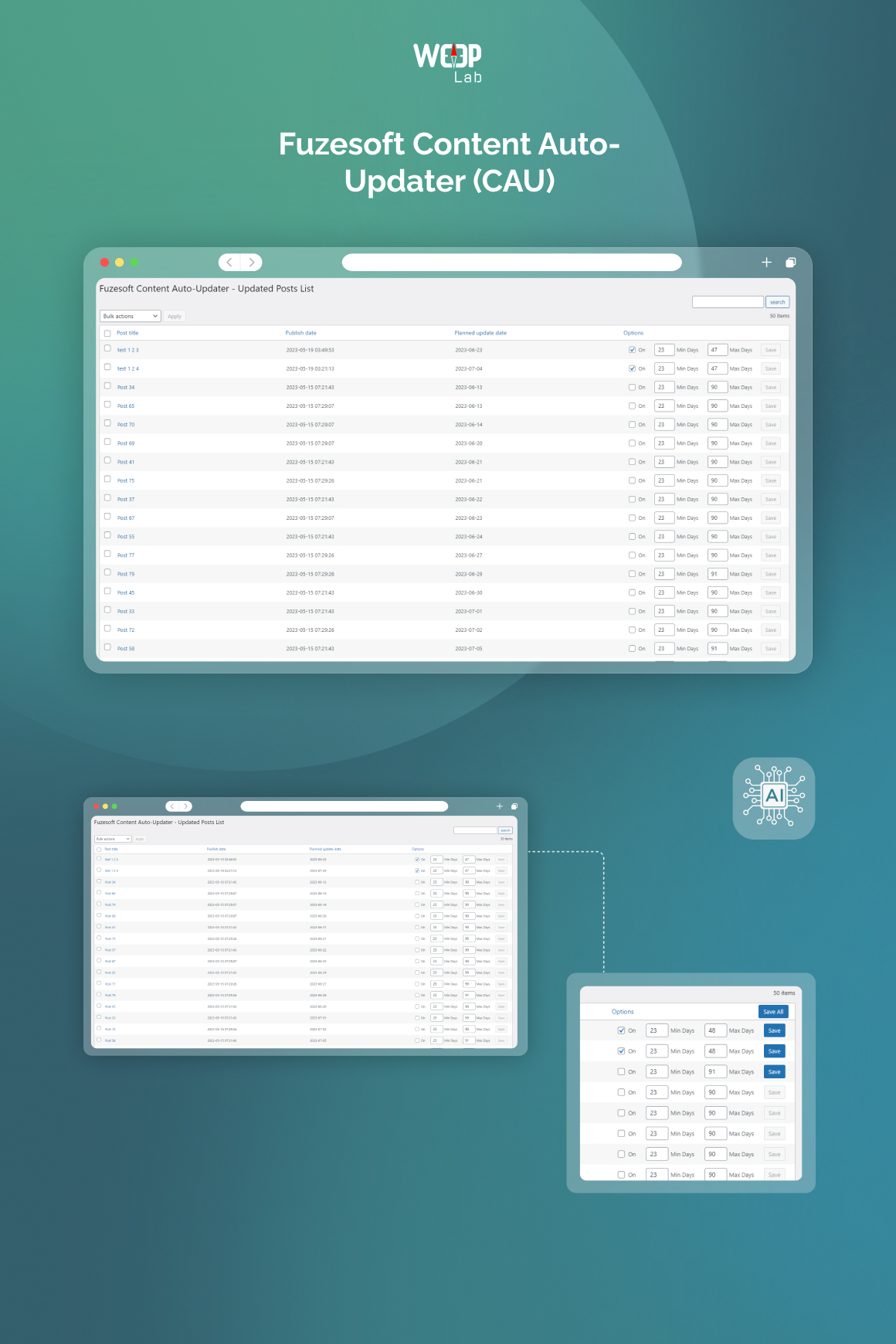Uncheck the On option for test 1 2 3

632,350
